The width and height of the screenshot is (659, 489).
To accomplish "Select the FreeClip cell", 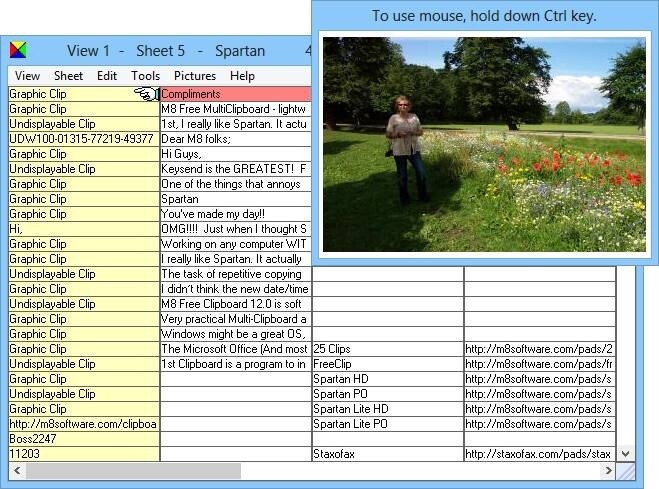I will pyautogui.click(x=387, y=364).
